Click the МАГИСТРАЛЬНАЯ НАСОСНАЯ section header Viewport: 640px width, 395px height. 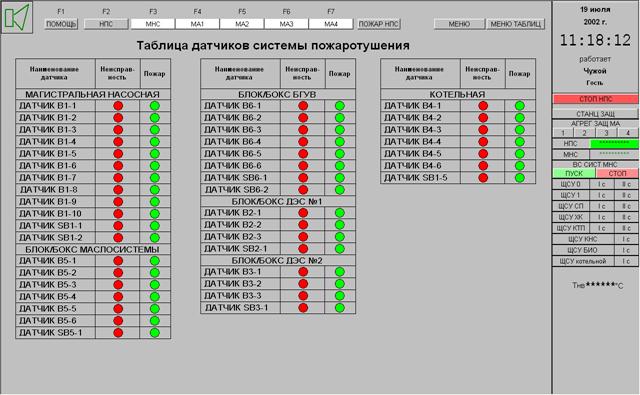coord(93,94)
